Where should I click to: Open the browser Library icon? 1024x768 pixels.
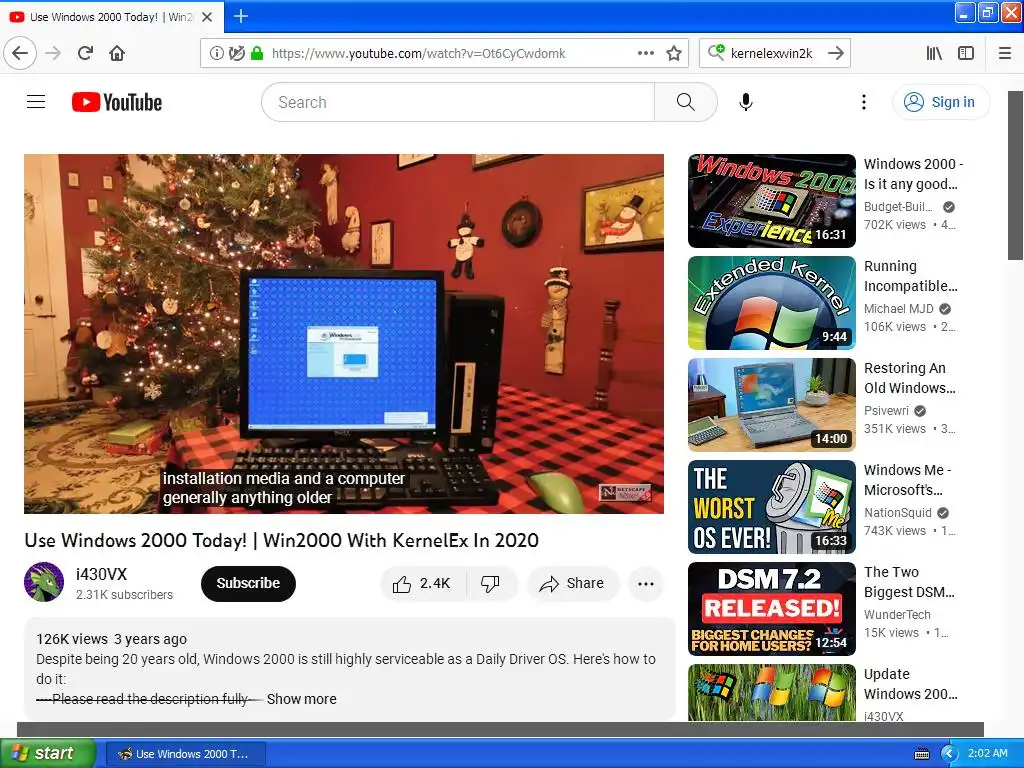(934, 54)
